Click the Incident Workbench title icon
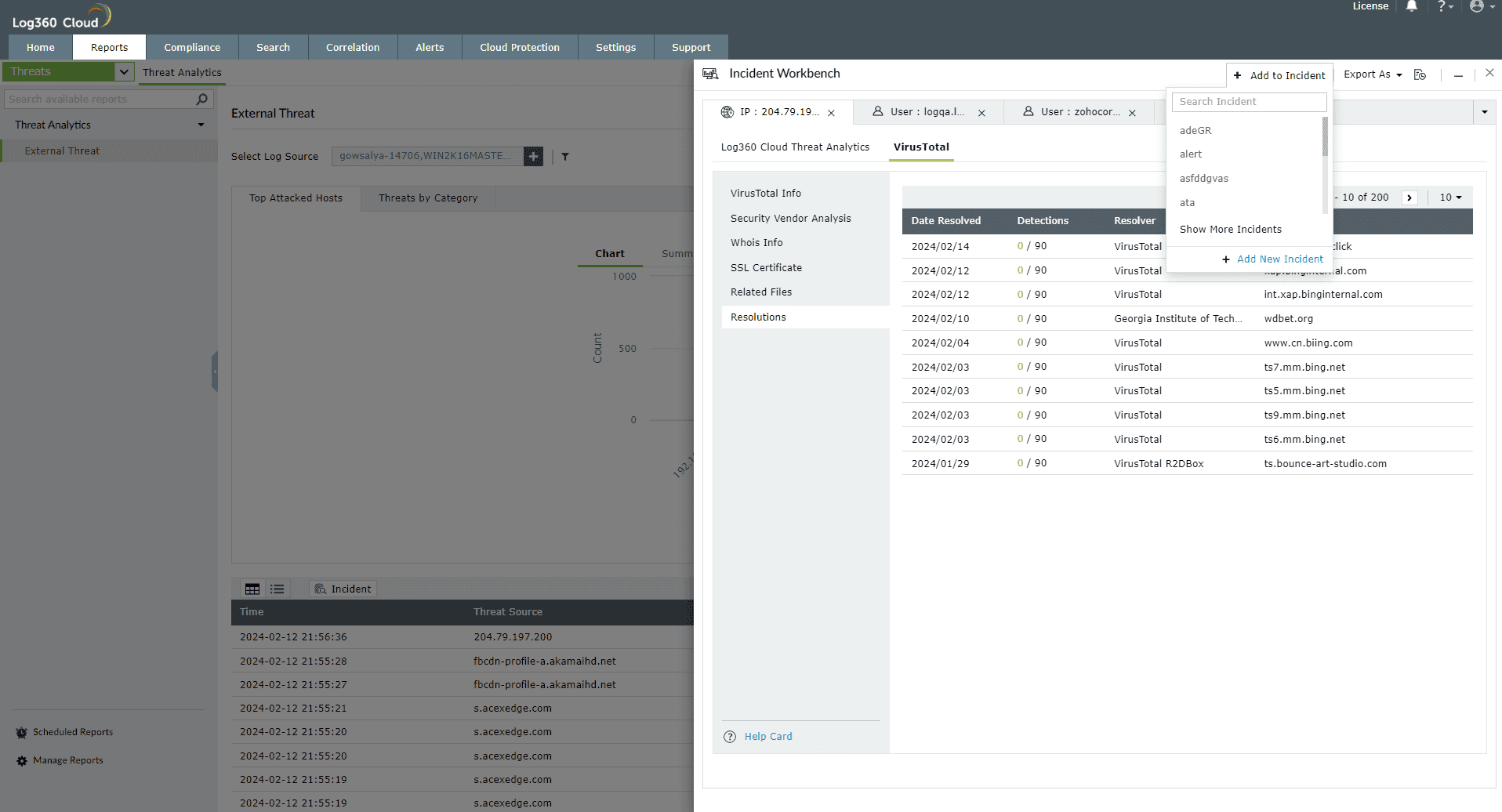This screenshot has height=812, width=1502. coord(710,74)
